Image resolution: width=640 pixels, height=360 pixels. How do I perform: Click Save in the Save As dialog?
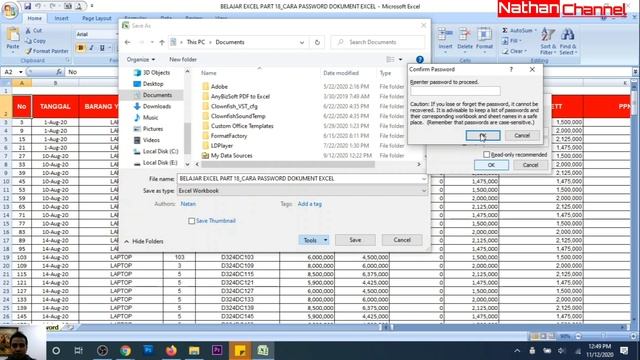coord(355,240)
